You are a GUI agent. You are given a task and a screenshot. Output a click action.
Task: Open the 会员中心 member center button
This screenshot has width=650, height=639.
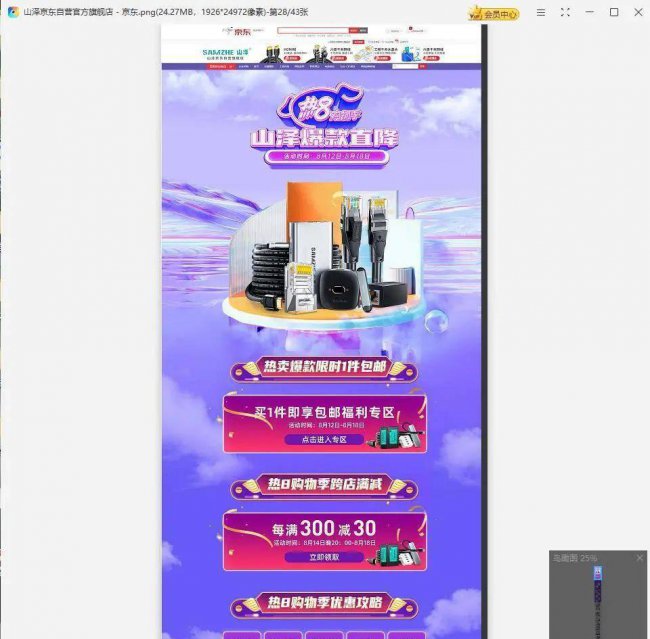coord(493,14)
